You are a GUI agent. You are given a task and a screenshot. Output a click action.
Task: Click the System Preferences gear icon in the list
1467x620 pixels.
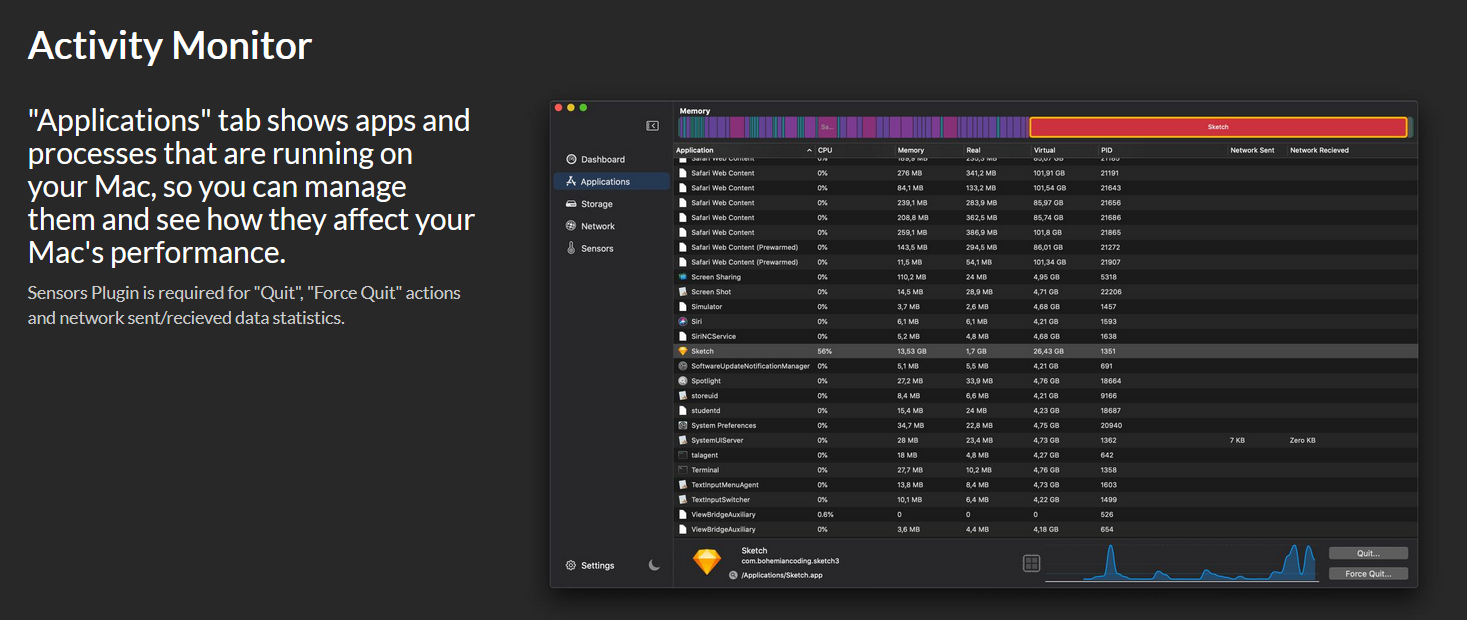click(x=682, y=425)
